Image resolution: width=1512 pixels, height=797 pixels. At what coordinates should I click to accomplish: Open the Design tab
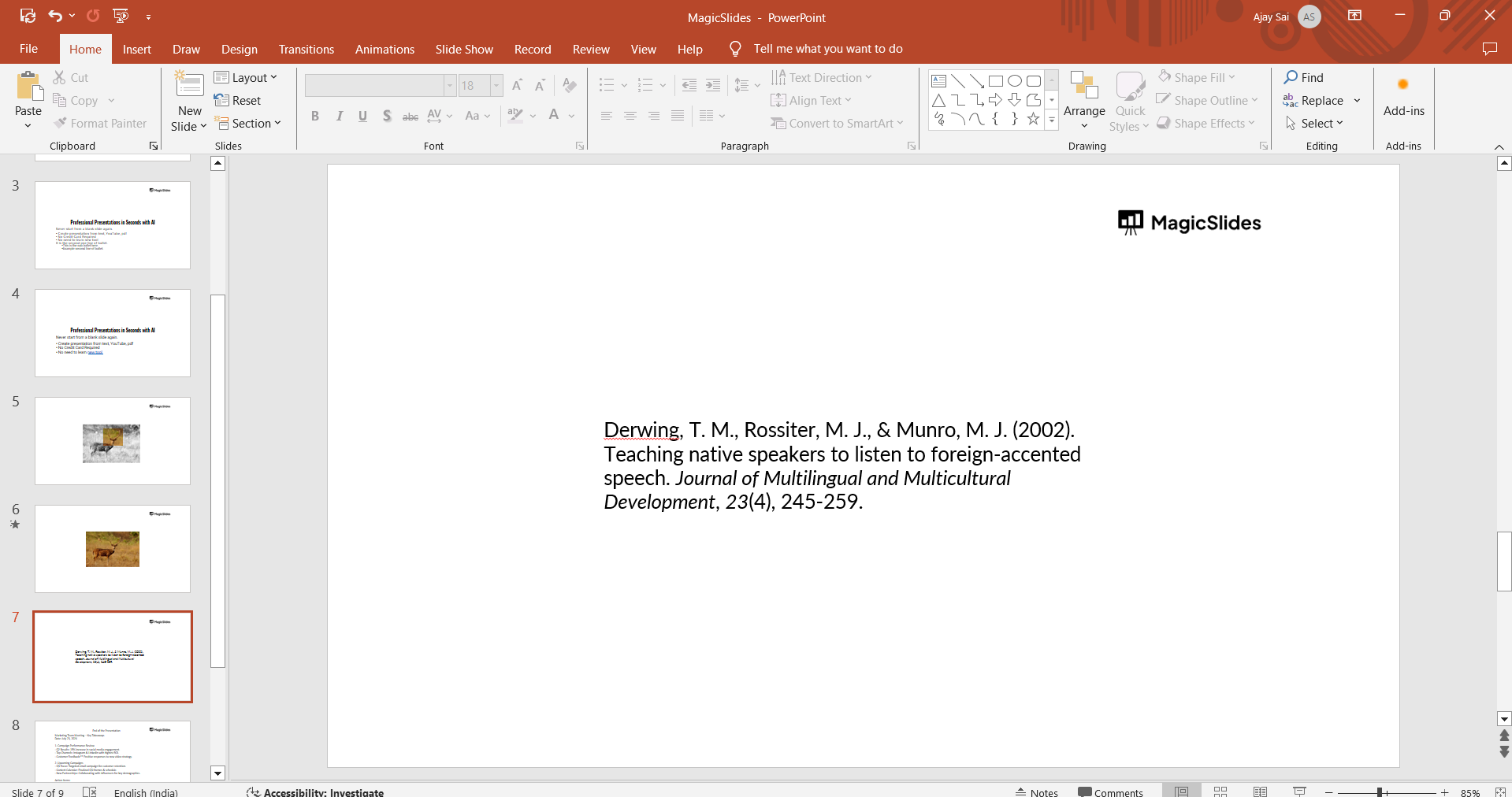[239, 49]
